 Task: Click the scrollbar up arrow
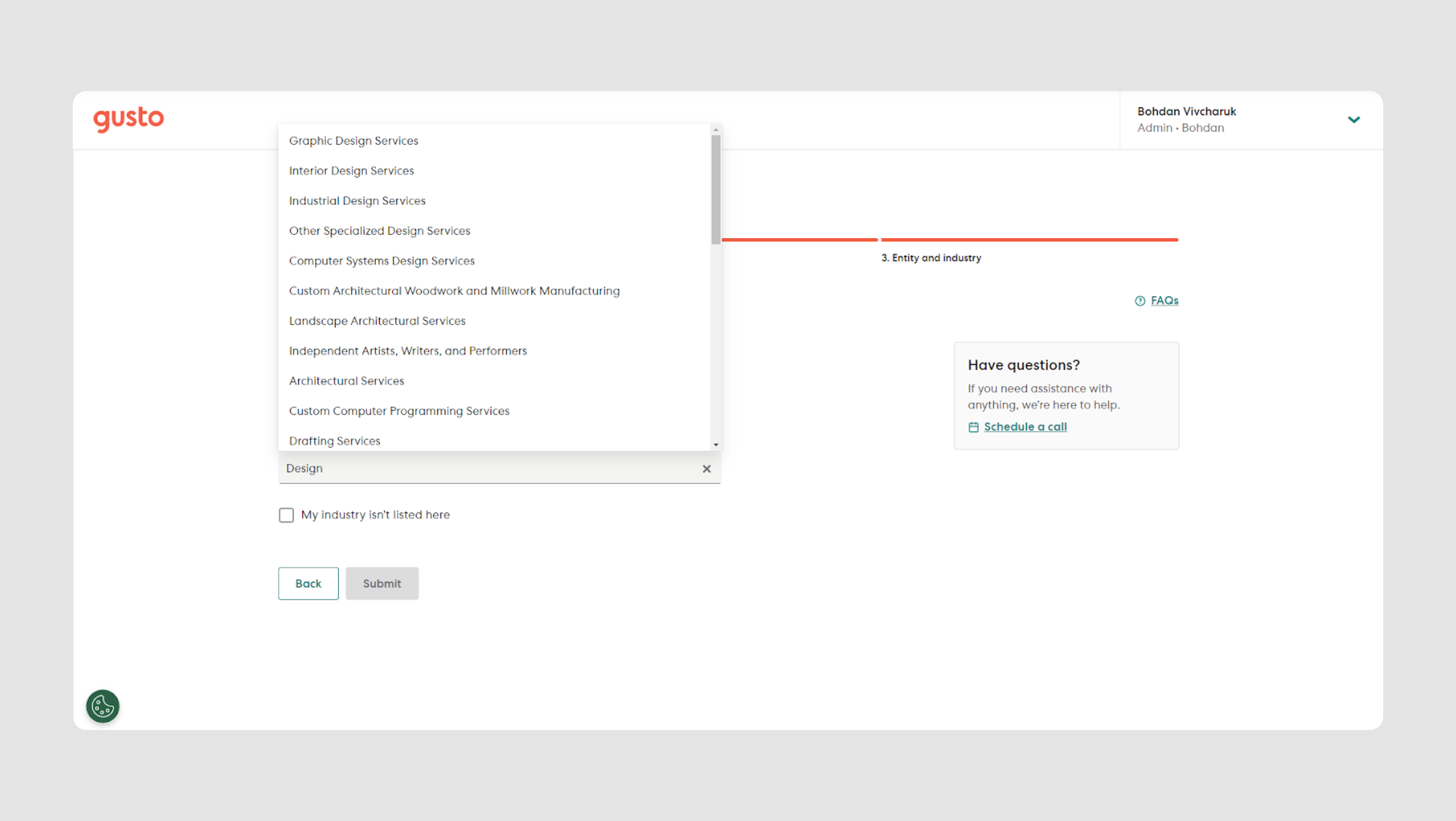[715, 130]
